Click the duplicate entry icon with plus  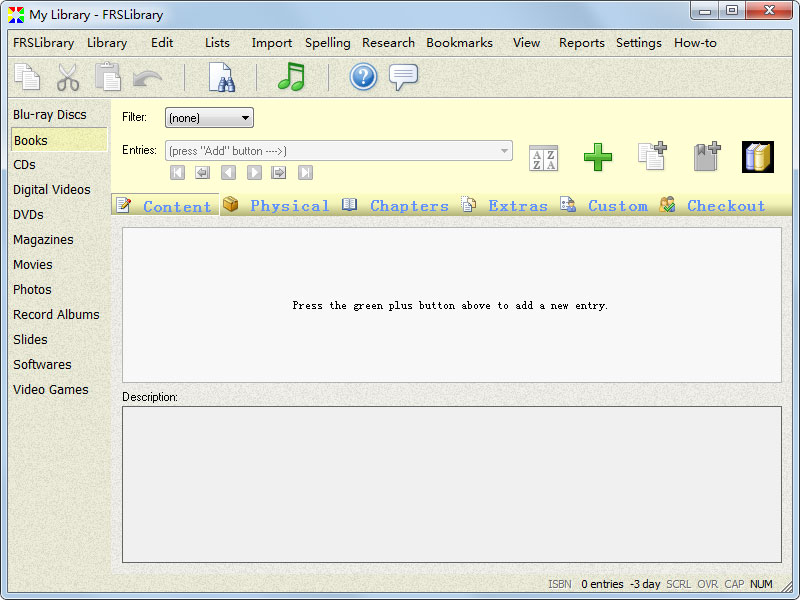652,157
